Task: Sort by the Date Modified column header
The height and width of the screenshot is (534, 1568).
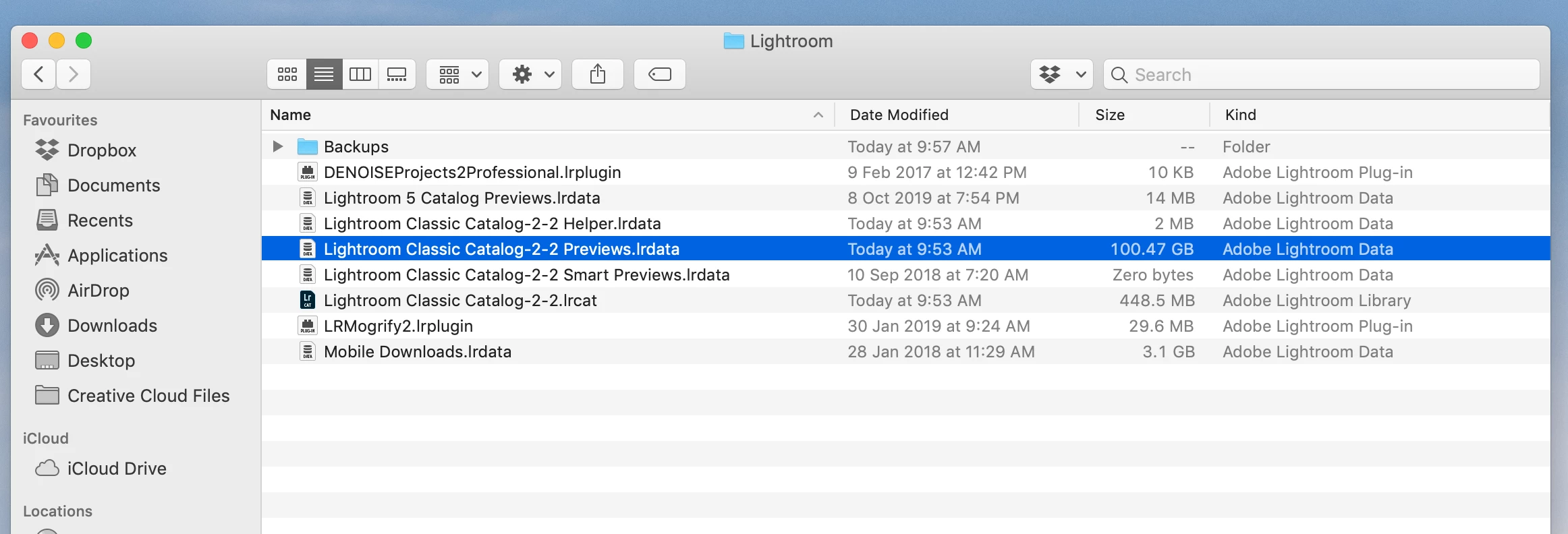Action: pos(957,115)
